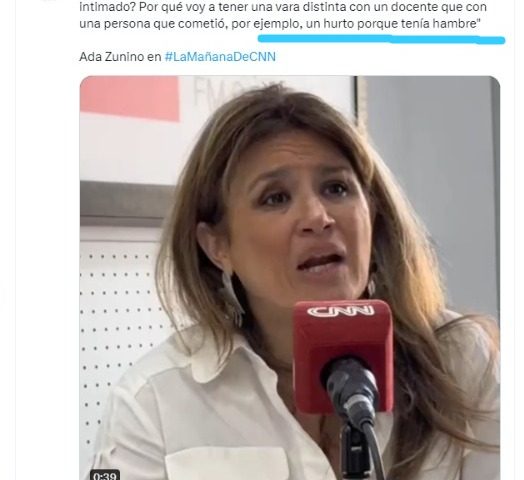Click the word 'hurto' in the tweet
The image size is (524, 480).
tap(339, 24)
